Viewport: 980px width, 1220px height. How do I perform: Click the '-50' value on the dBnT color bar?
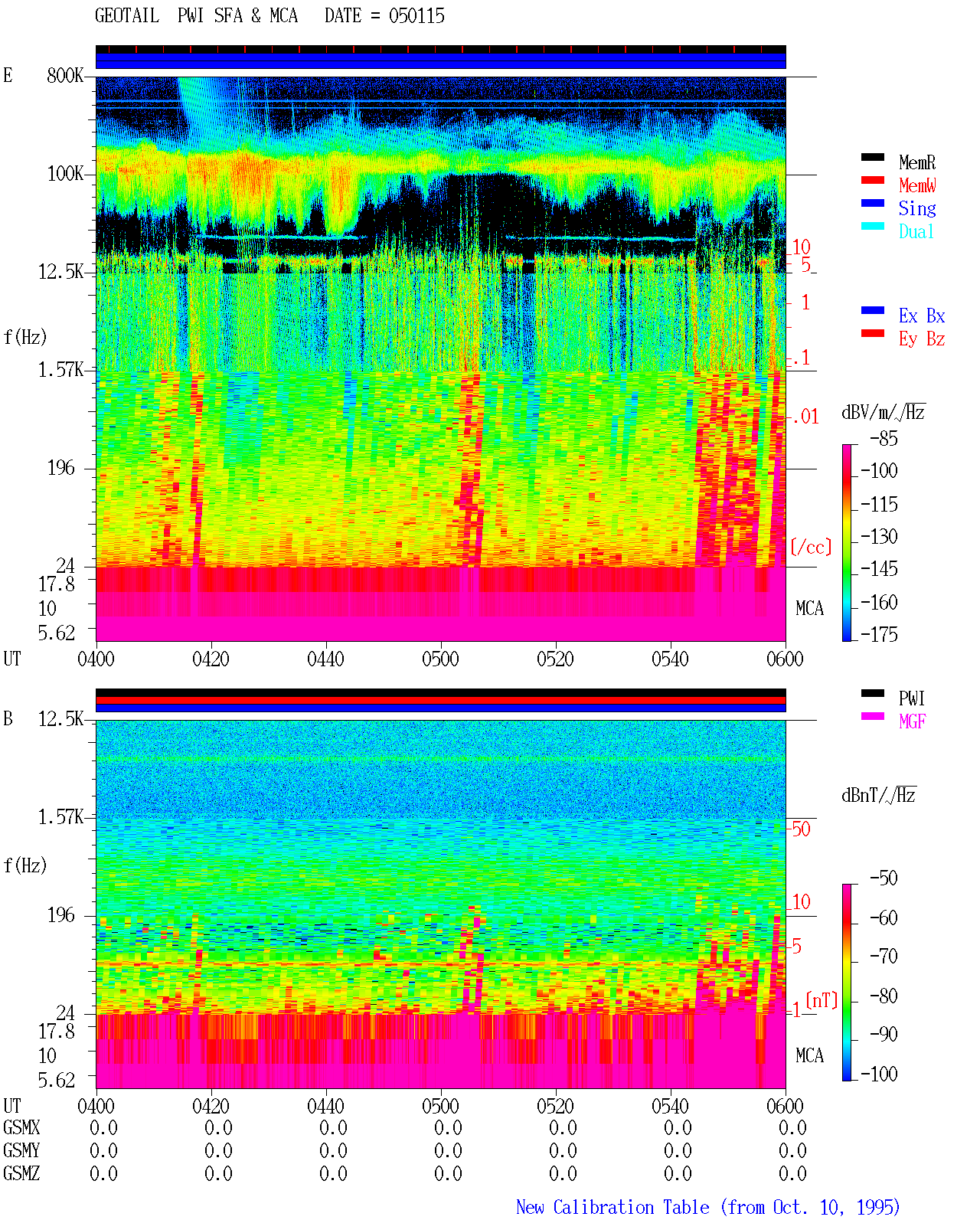884,878
